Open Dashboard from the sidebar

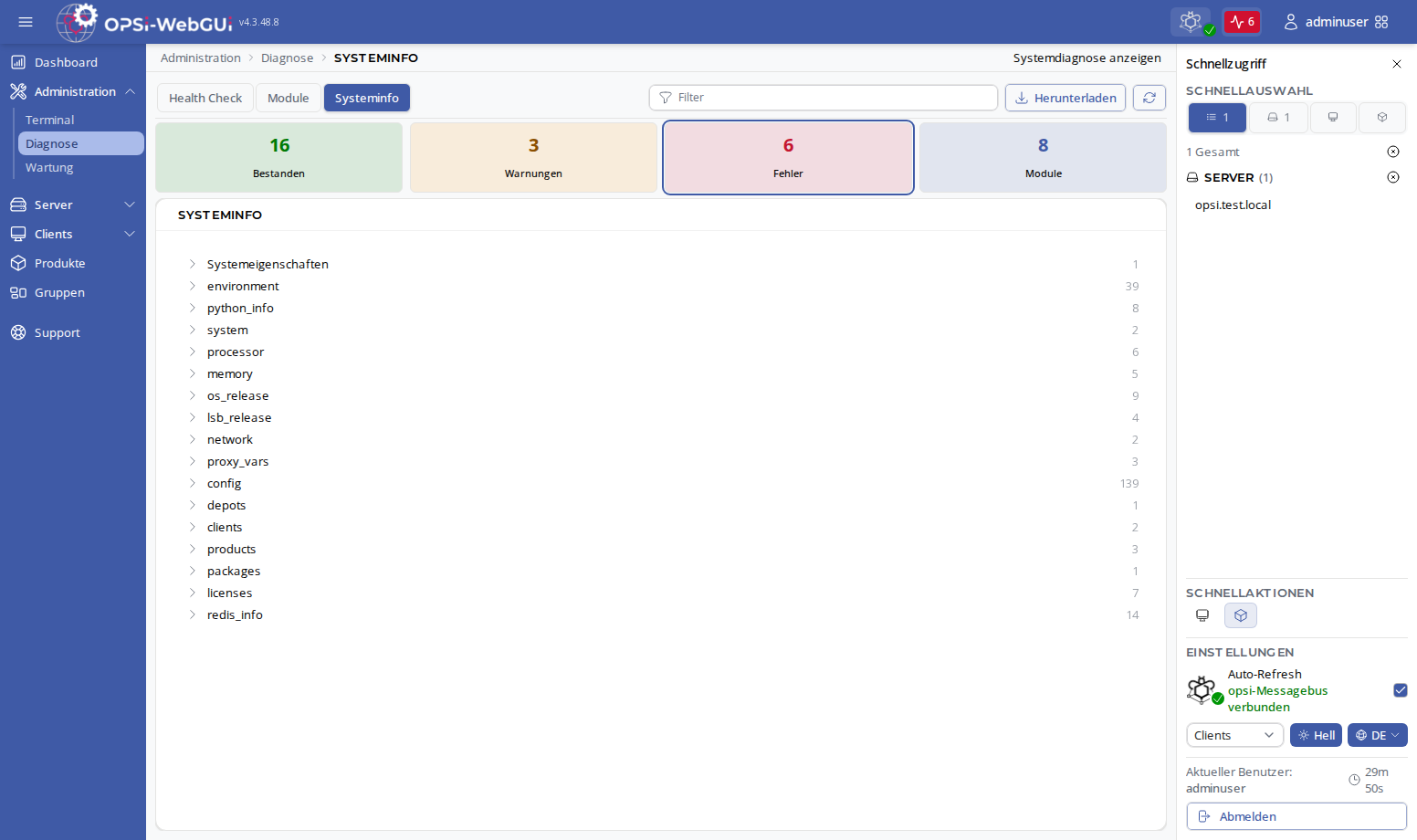(x=73, y=62)
